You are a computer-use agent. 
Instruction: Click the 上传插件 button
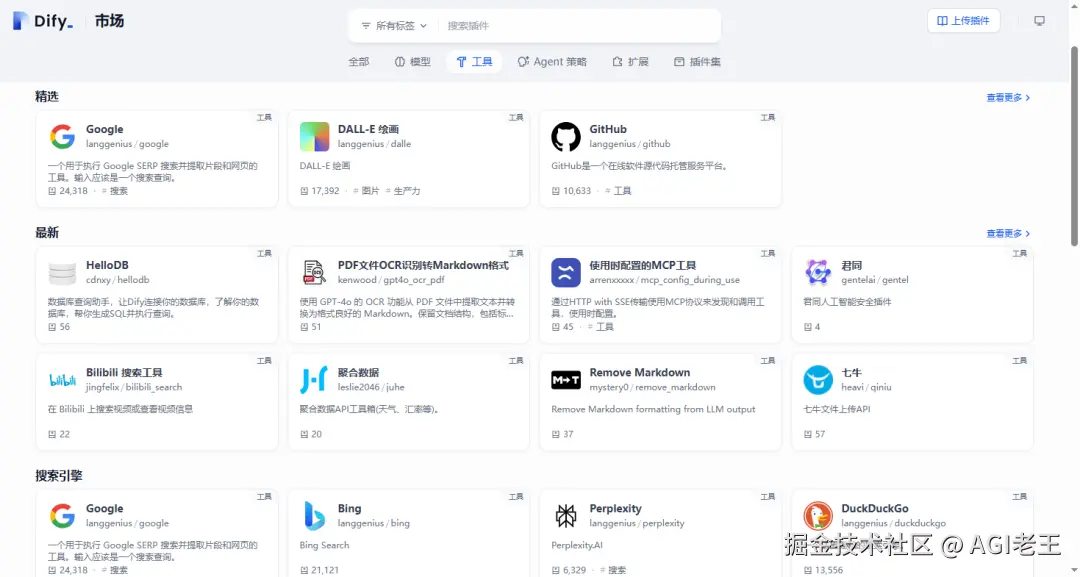click(964, 21)
